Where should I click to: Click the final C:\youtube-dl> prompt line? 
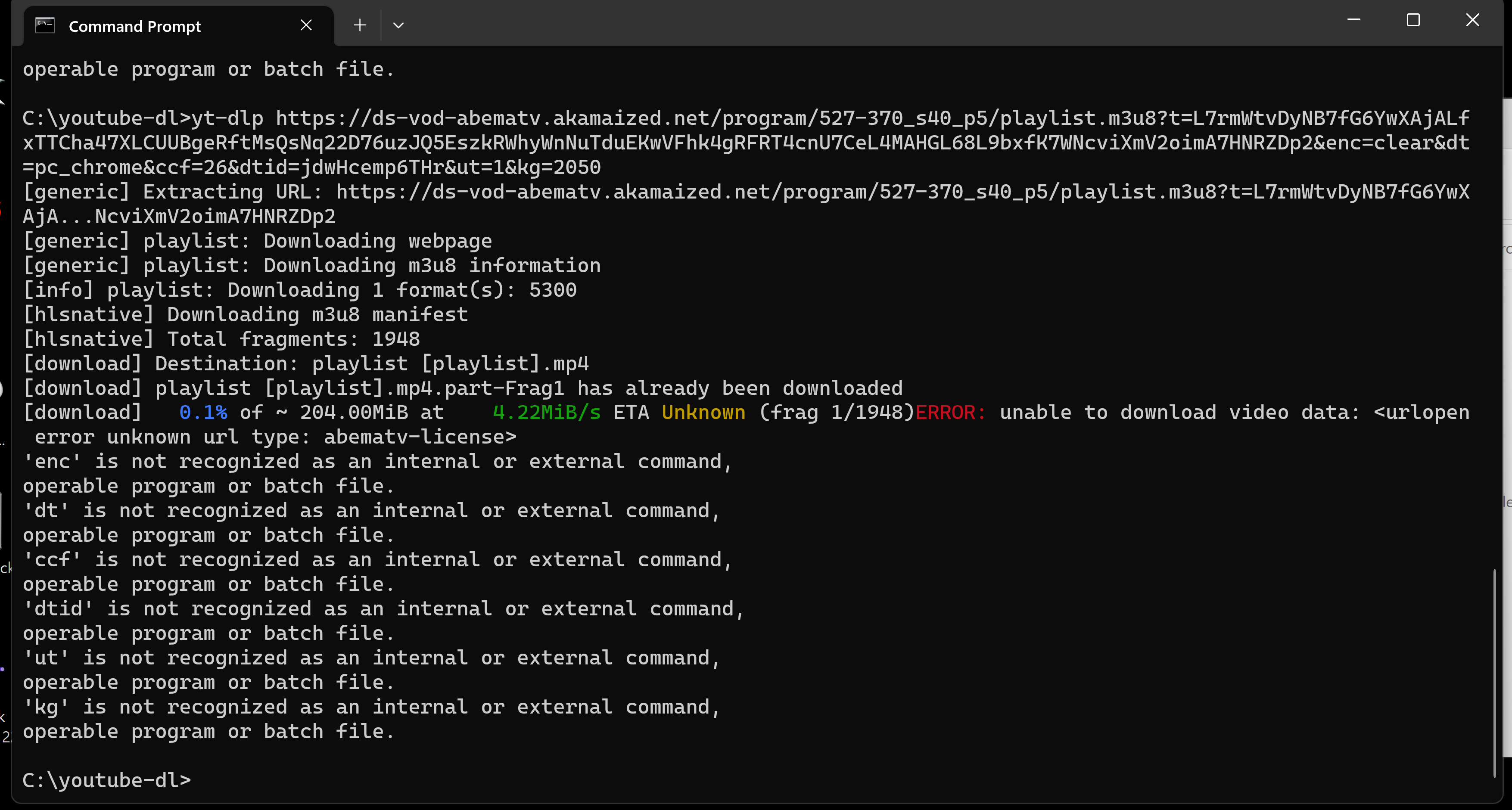(x=107, y=780)
